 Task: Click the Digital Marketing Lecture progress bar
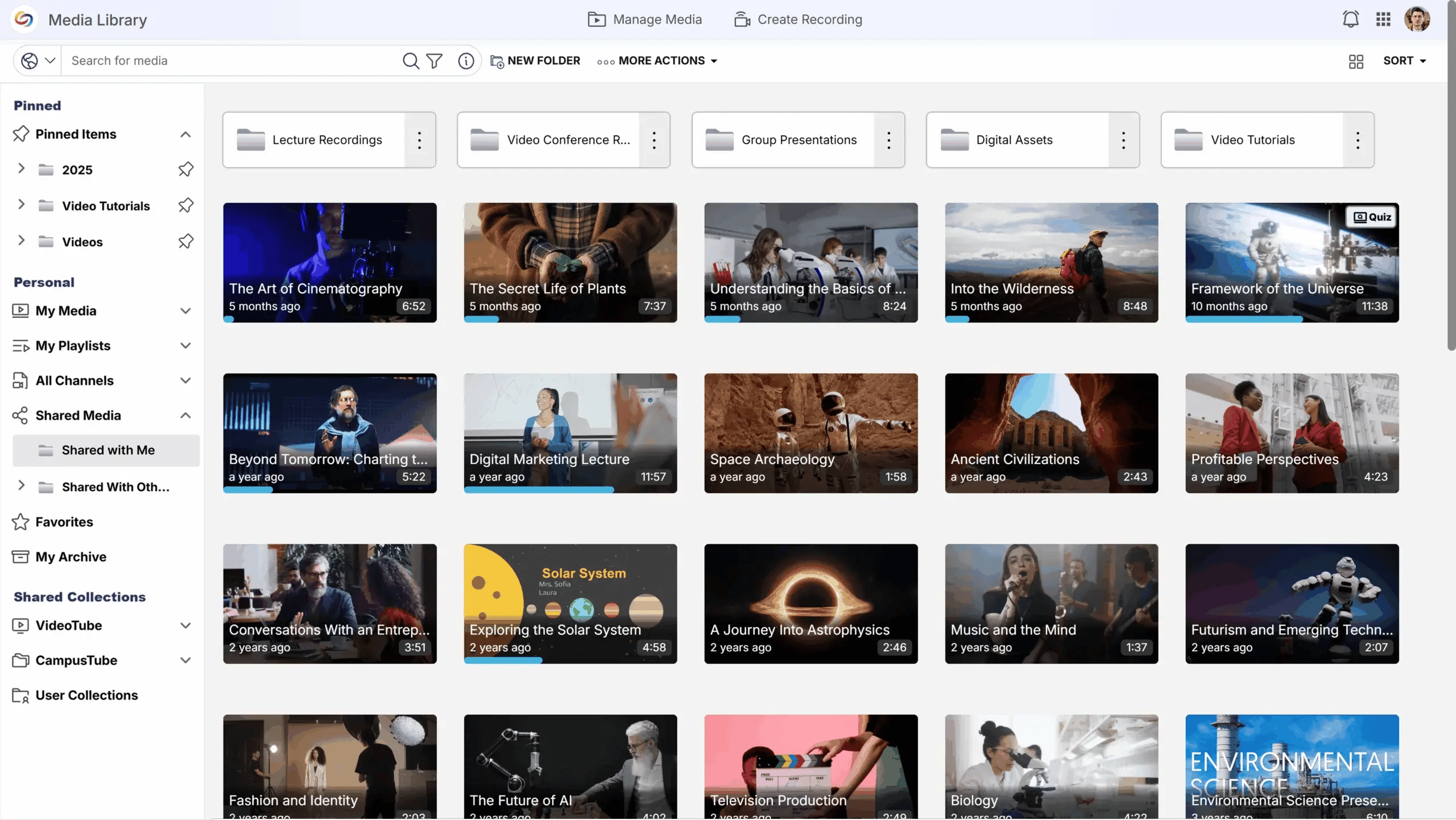click(570, 490)
